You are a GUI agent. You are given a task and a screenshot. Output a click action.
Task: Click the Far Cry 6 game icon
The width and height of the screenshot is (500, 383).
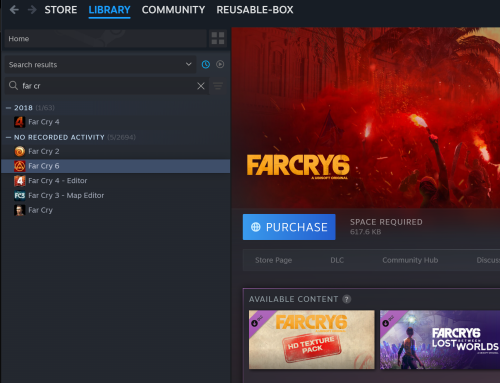[x=19, y=166]
